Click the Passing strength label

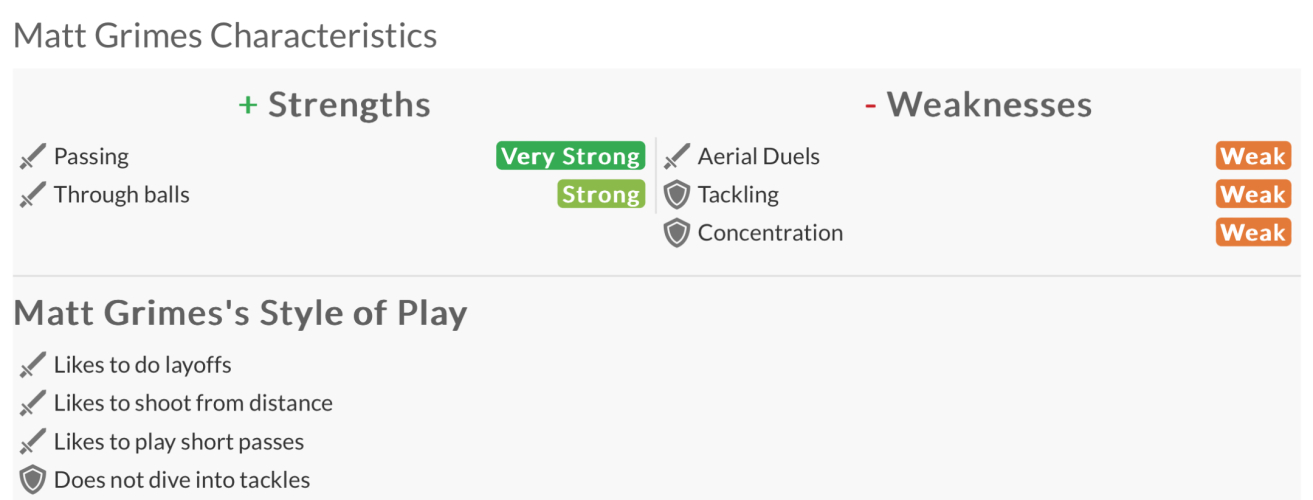tap(91, 157)
